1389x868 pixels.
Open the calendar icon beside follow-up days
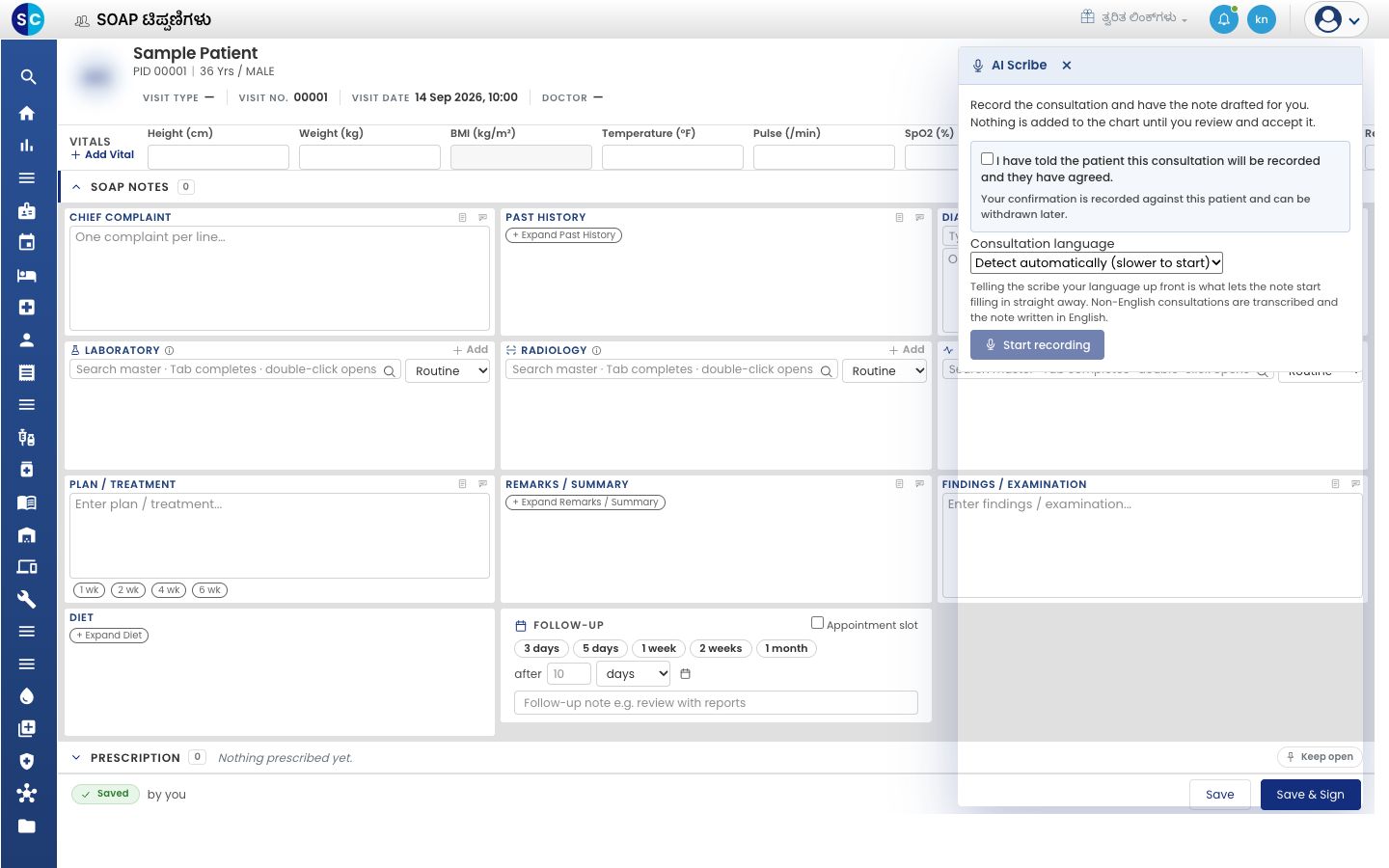686,674
